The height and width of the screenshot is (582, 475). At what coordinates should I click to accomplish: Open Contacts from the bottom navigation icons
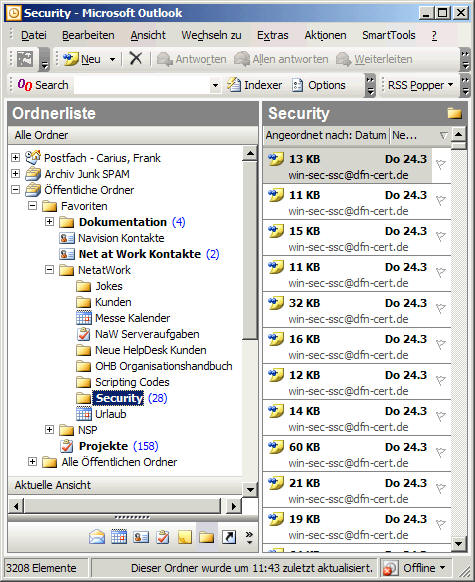click(x=141, y=537)
